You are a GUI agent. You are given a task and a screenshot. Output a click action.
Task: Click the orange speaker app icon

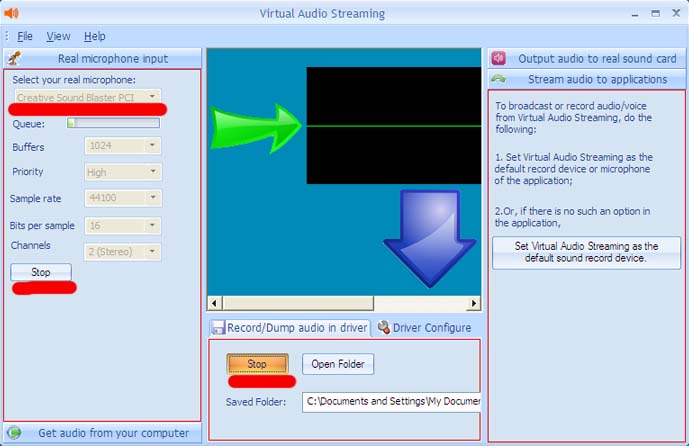(x=11, y=13)
